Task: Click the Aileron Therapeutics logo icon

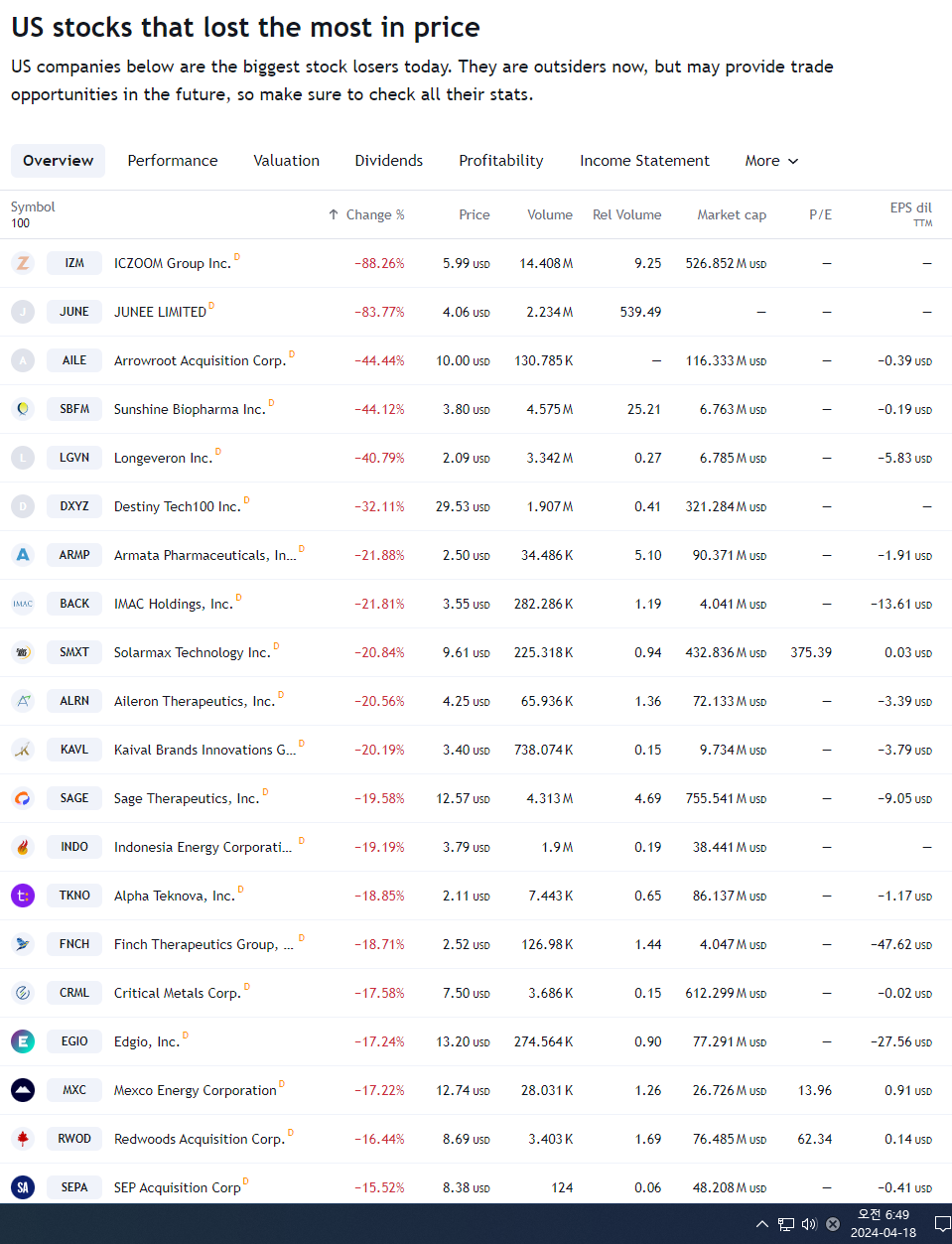Action: [23, 701]
